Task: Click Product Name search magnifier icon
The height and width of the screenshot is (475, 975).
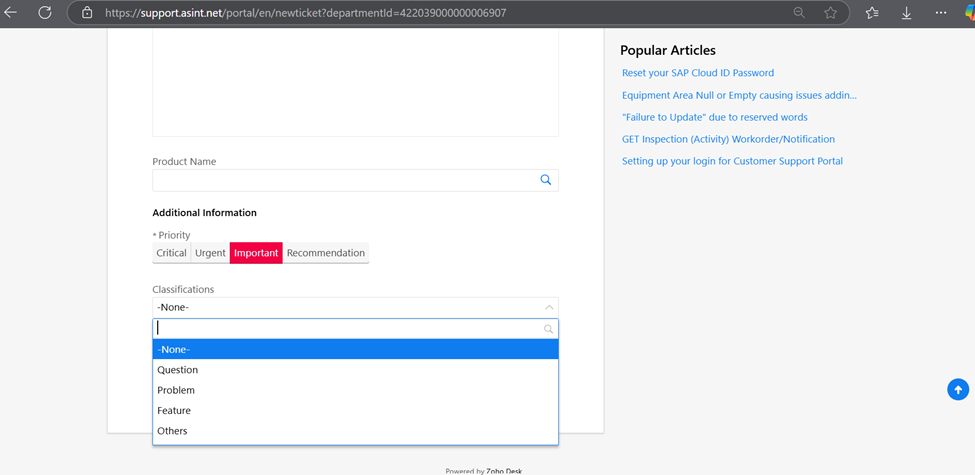Action: tap(546, 180)
